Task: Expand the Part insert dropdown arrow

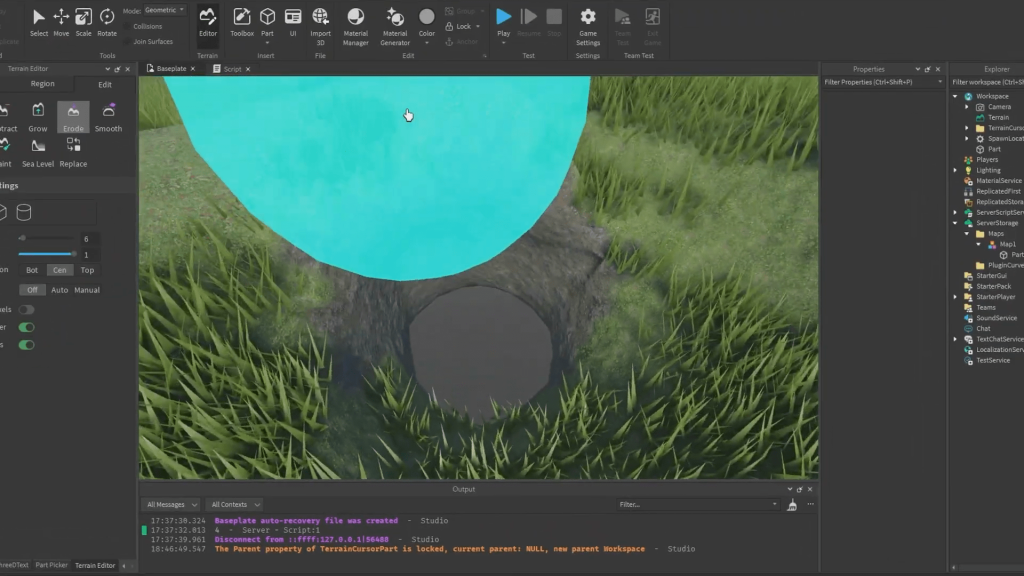Action: coord(267,43)
